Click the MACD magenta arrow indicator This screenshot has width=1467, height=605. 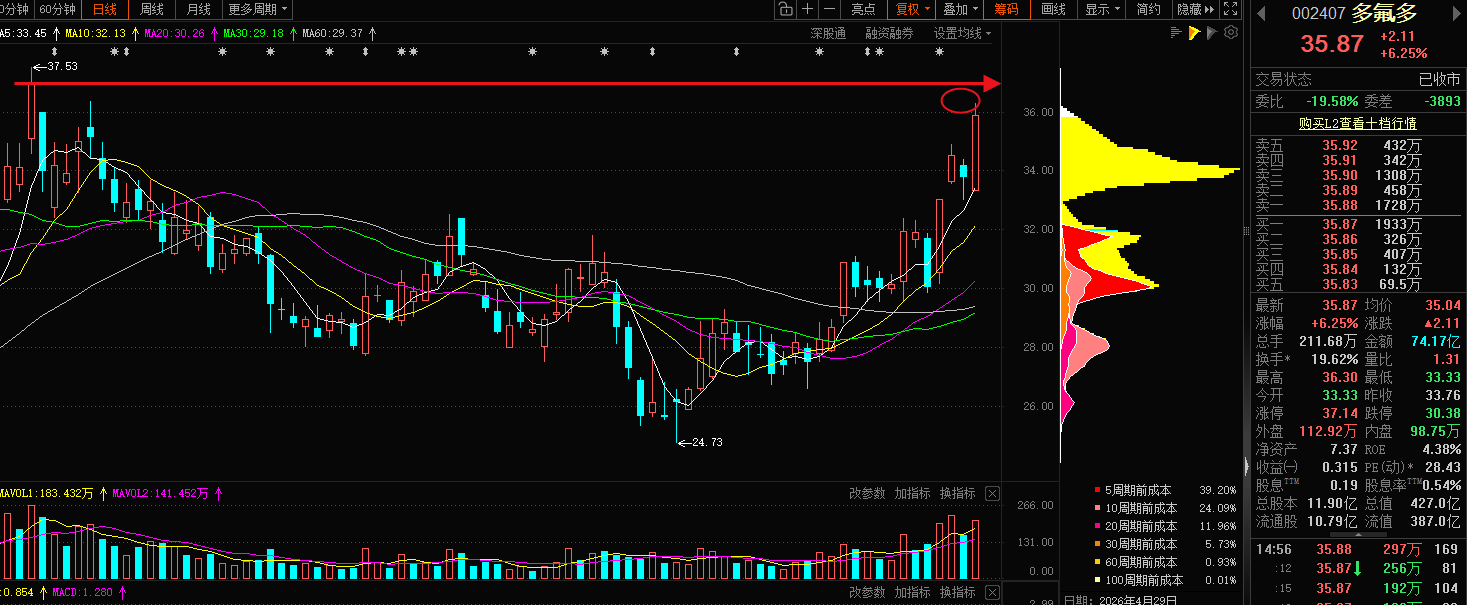point(121,592)
